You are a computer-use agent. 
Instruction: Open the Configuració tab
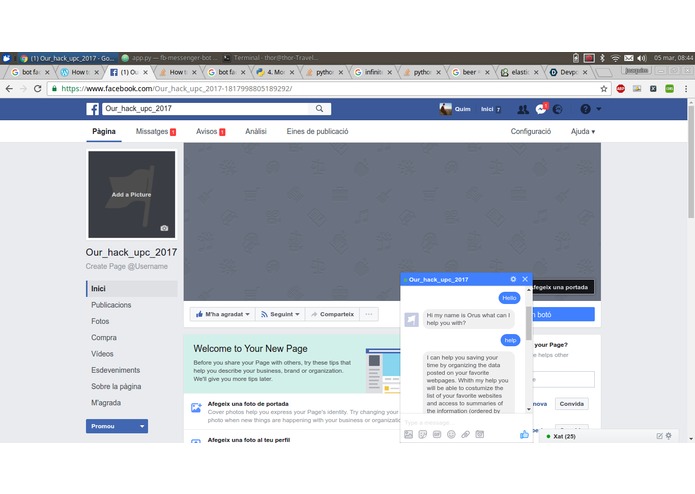coord(531,132)
